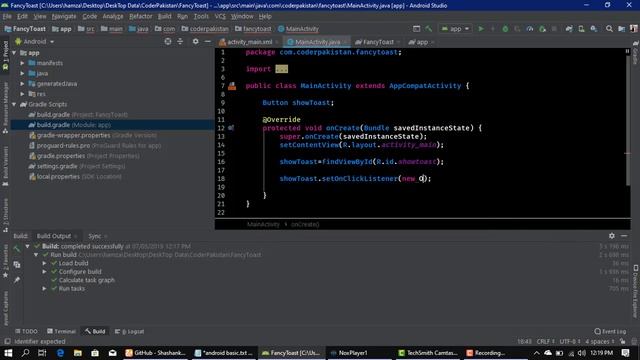Click the Debug app bug icon
This screenshot has height=360, width=640.
505,29
